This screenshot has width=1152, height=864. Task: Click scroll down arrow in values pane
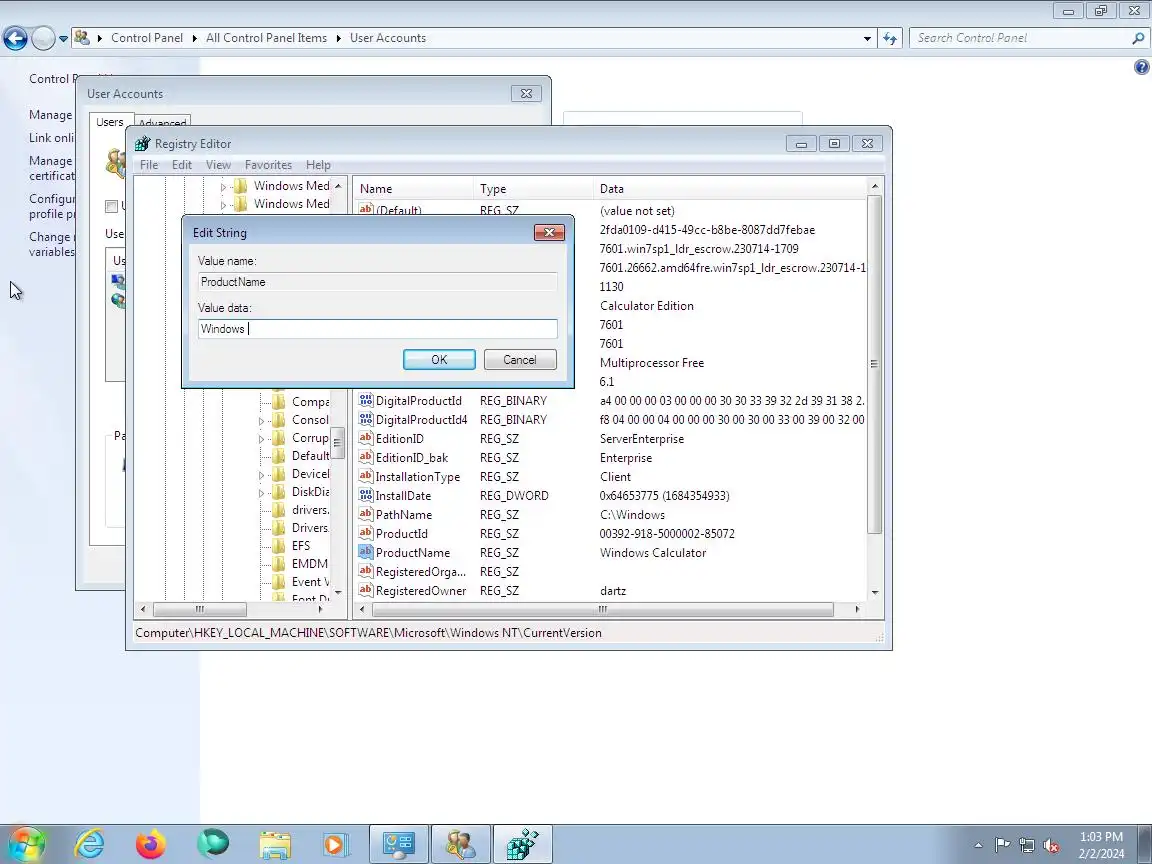[874, 592]
